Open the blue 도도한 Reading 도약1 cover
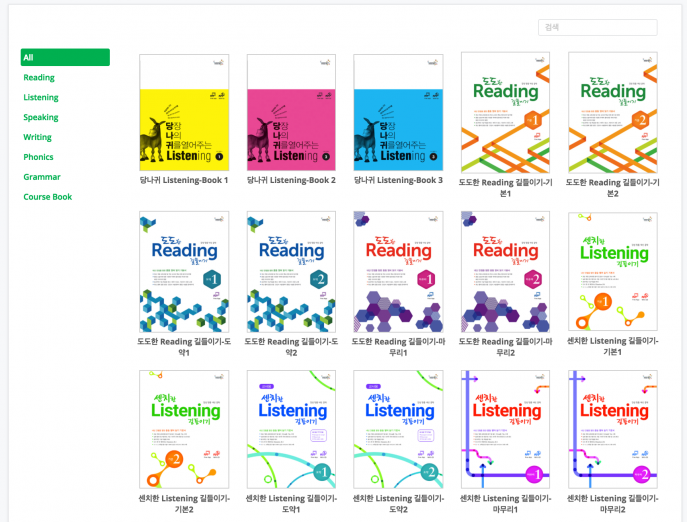 pos(184,271)
